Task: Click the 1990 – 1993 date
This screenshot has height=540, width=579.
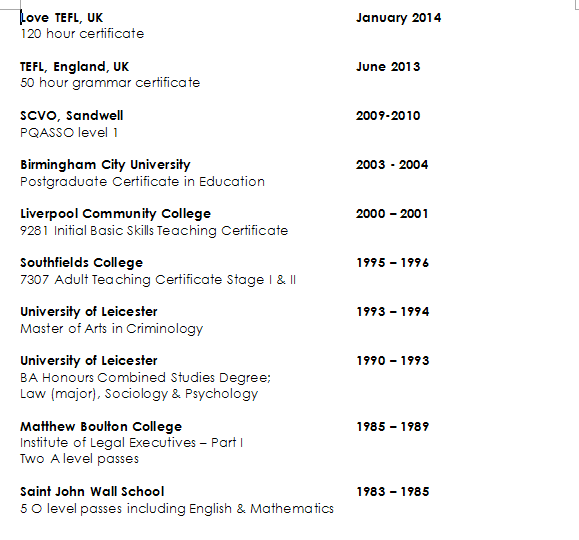Action: coord(393,361)
